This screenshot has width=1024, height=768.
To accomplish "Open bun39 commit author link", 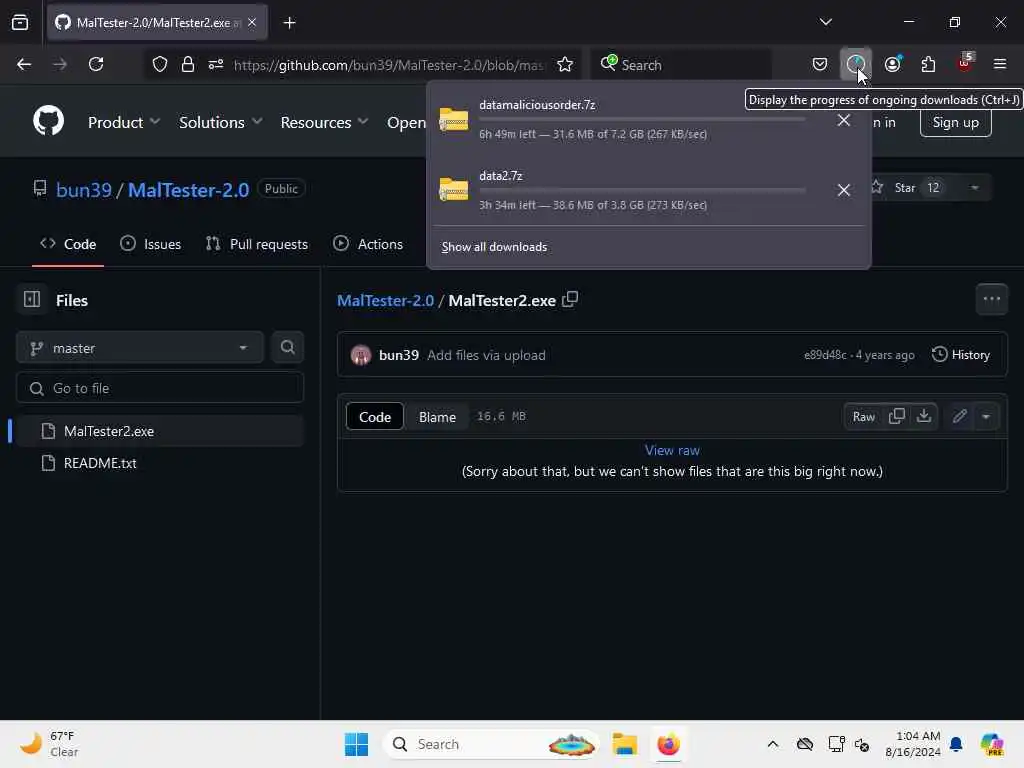I will coord(398,355).
